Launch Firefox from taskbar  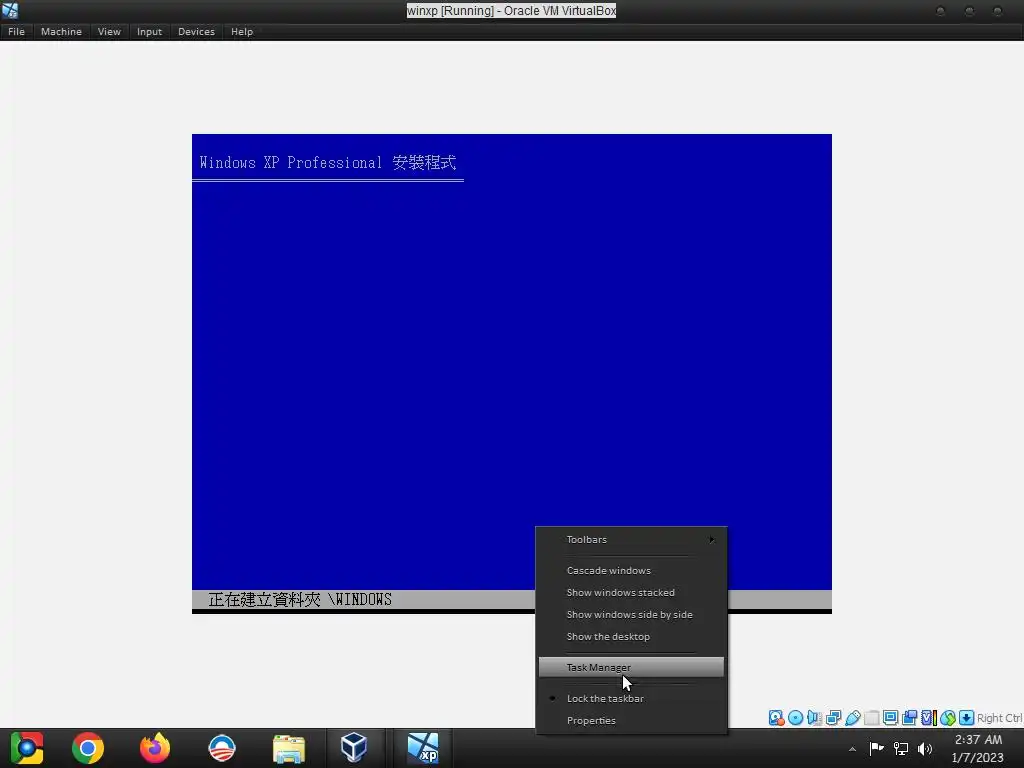(155, 748)
